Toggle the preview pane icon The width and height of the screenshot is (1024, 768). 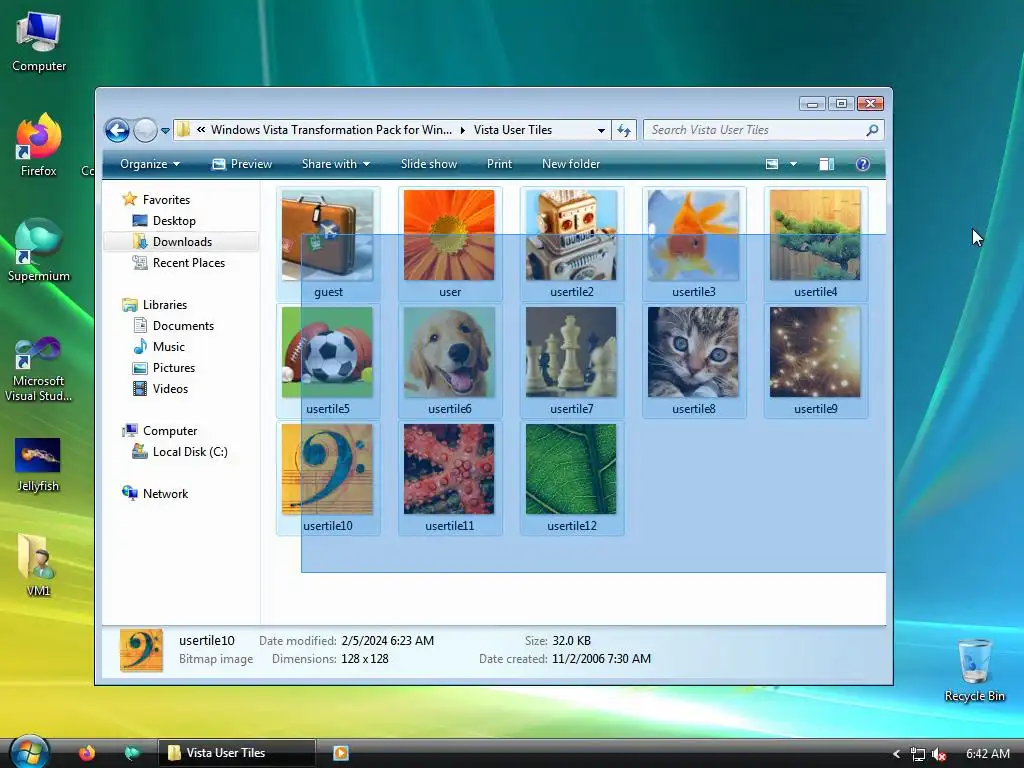coord(827,164)
